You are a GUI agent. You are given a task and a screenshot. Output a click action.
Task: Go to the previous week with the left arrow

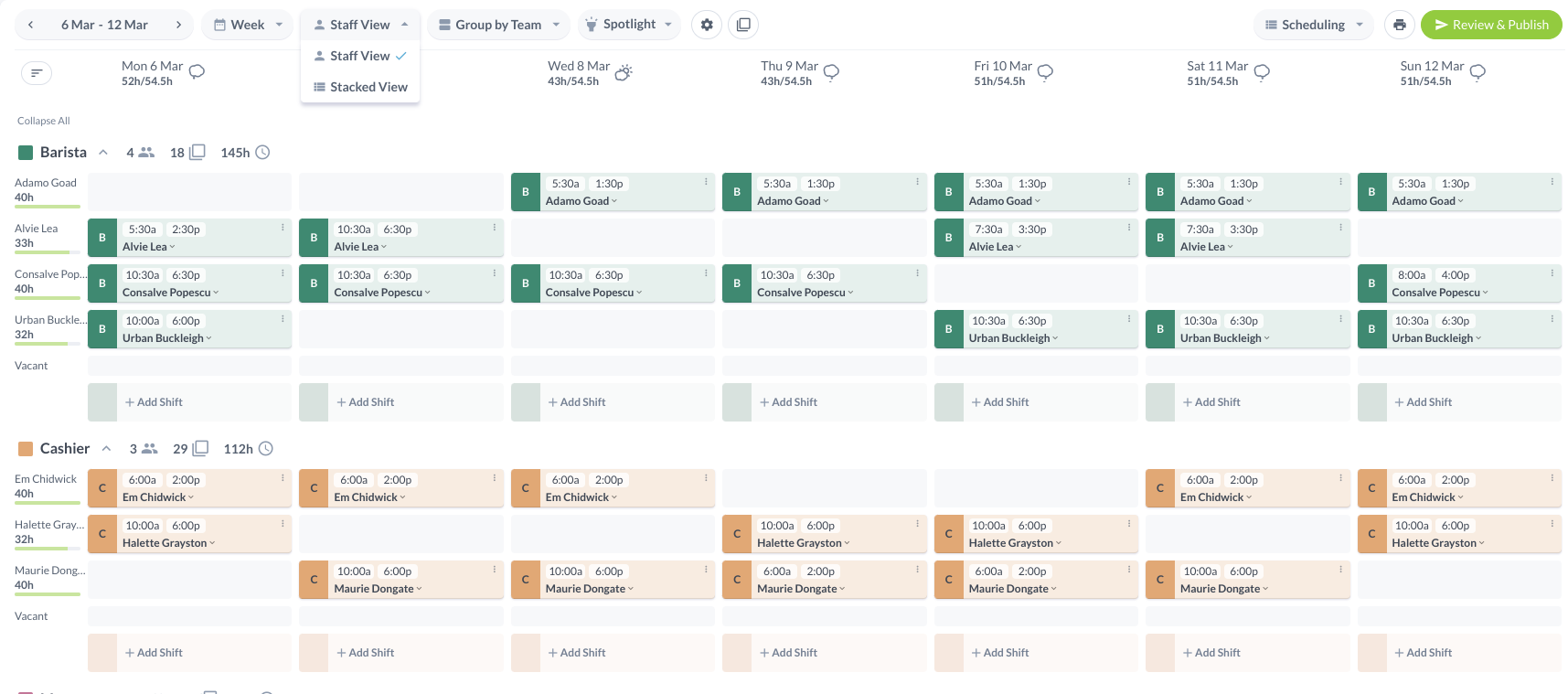click(31, 25)
